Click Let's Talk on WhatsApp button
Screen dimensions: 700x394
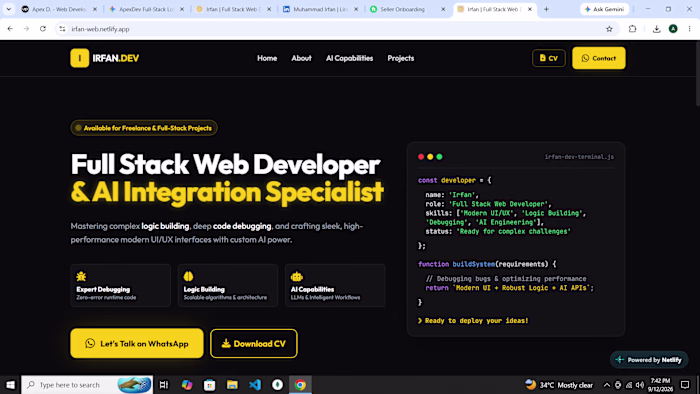137,343
